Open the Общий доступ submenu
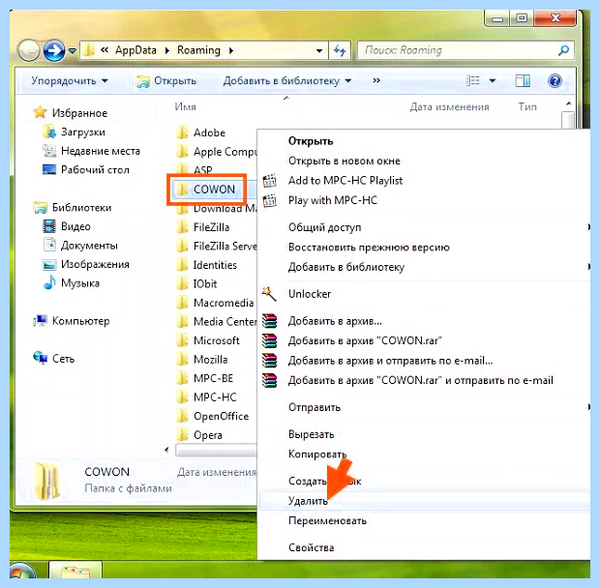 click(x=424, y=227)
